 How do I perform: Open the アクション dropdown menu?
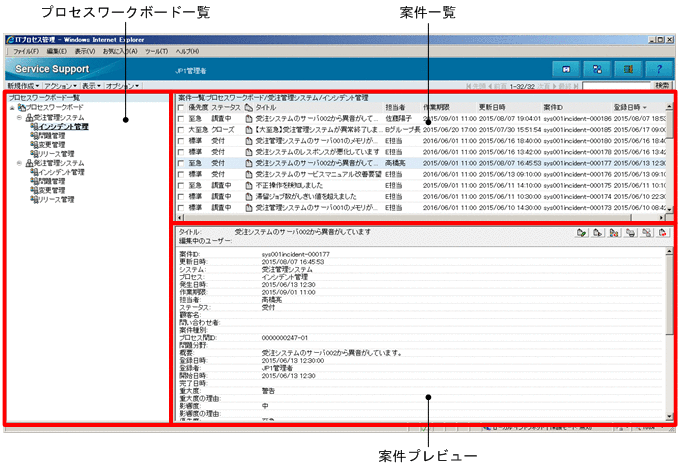coord(61,86)
